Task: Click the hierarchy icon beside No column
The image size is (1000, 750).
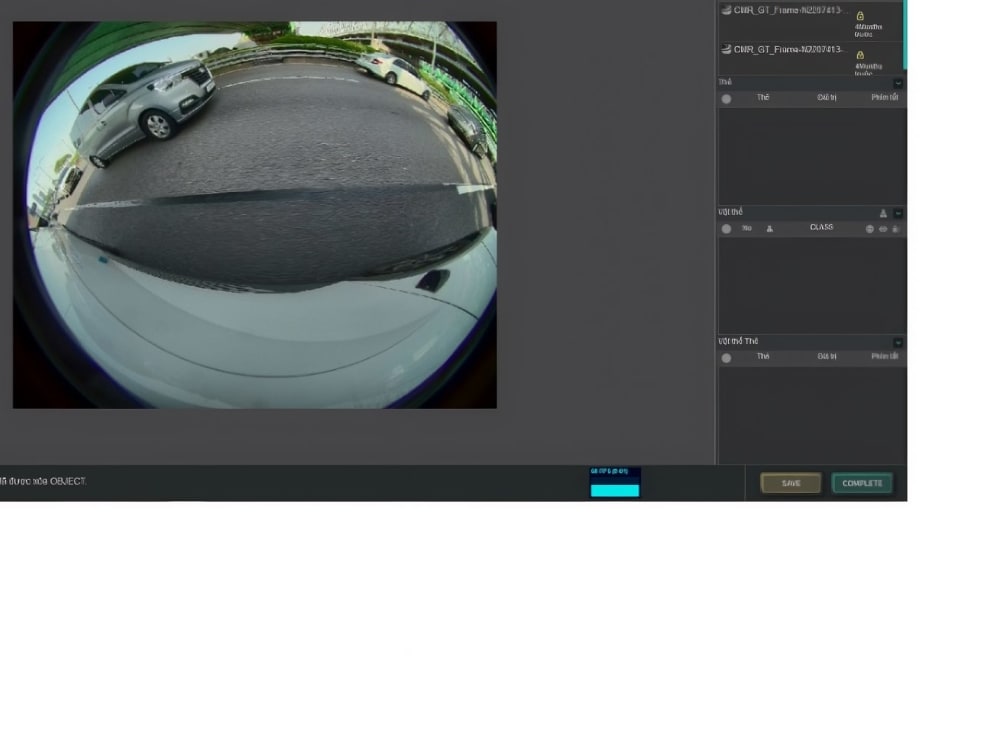Action: (x=770, y=228)
